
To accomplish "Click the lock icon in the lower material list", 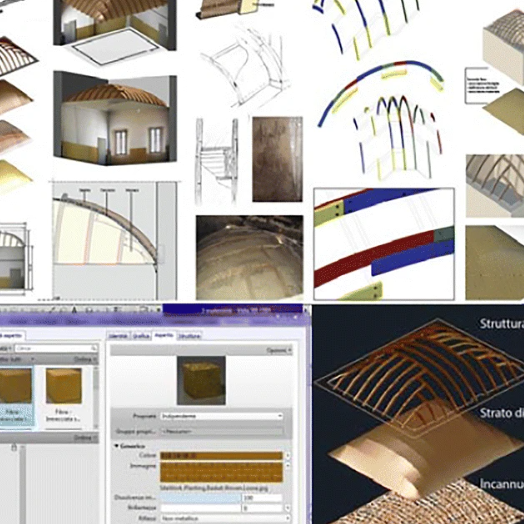I will click(14, 447).
